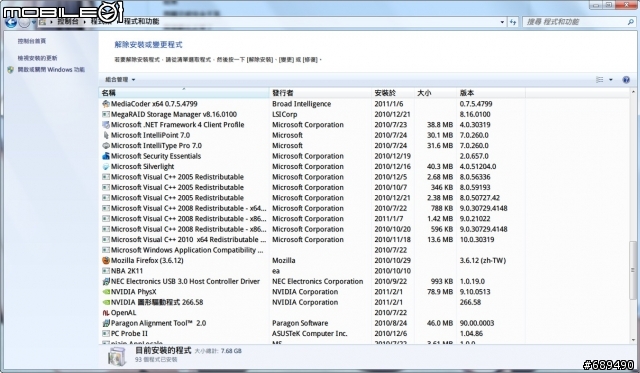Click the NBA 2K11 program icon
This screenshot has width=640, height=373.
click(x=106, y=271)
